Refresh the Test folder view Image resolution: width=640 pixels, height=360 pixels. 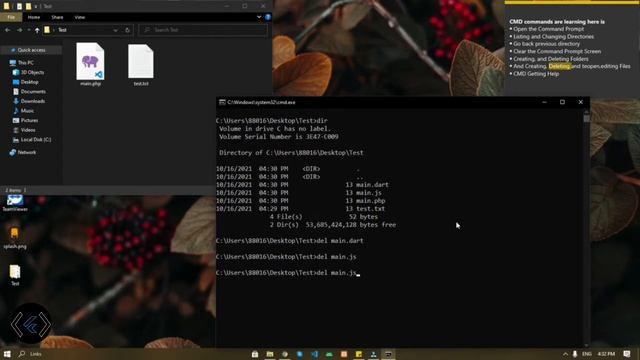(127, 30)
